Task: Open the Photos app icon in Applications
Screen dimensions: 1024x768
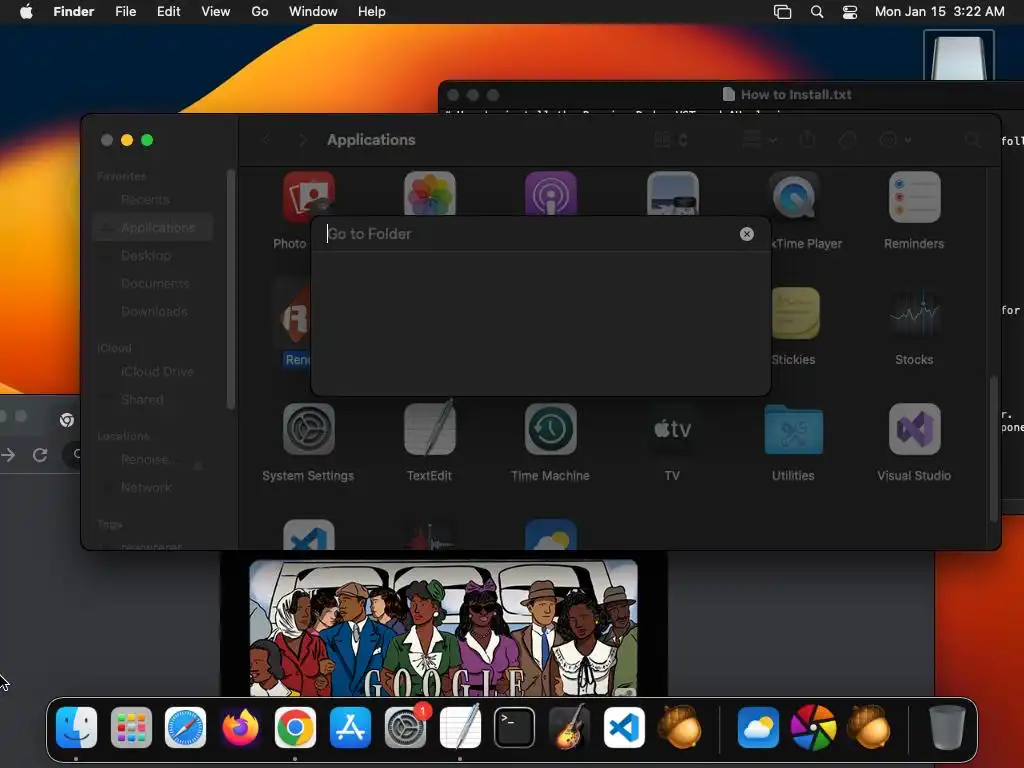Action: point(430,194)
